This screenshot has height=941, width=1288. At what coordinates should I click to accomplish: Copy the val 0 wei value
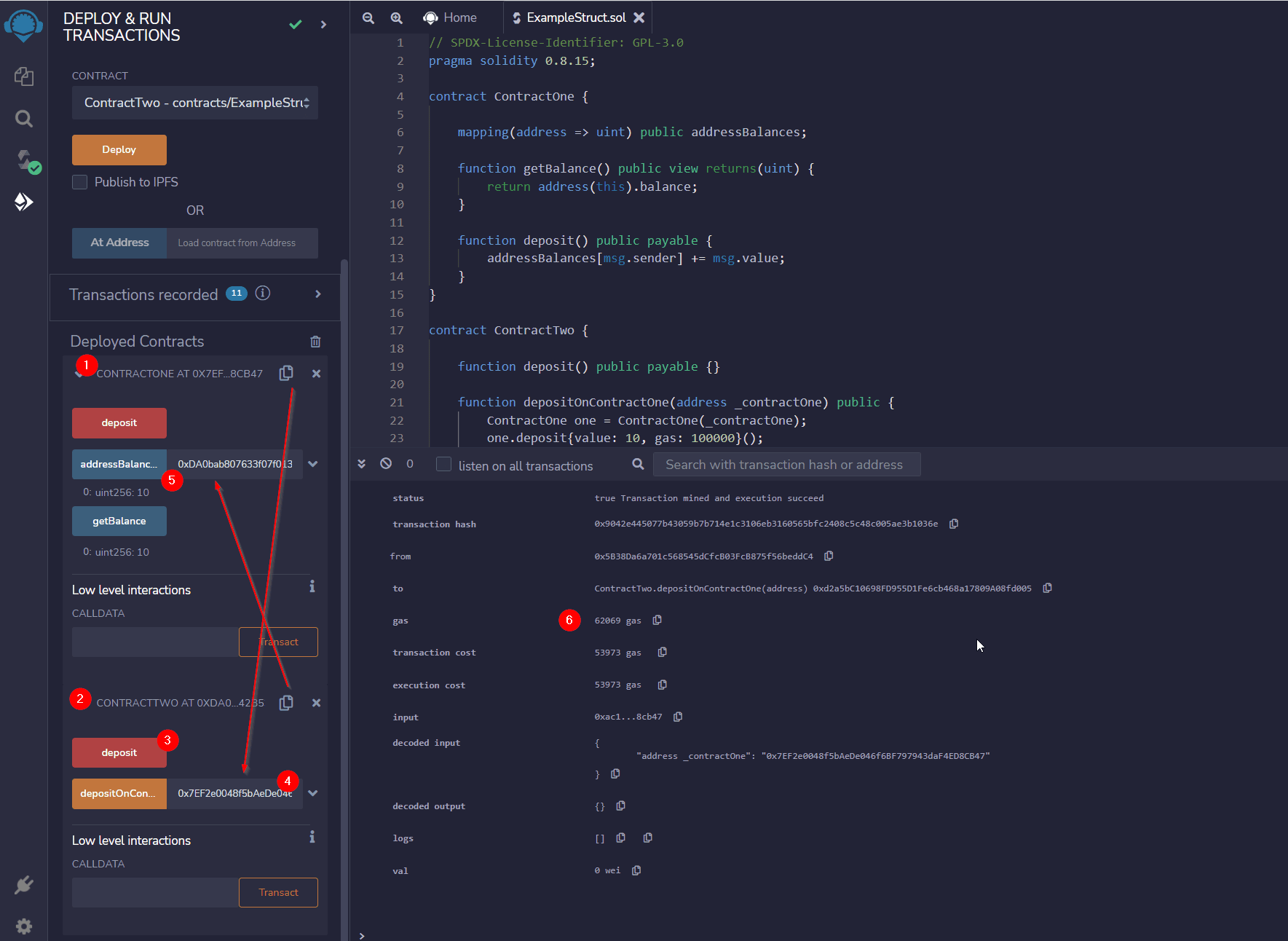click(x=636, y=870)
